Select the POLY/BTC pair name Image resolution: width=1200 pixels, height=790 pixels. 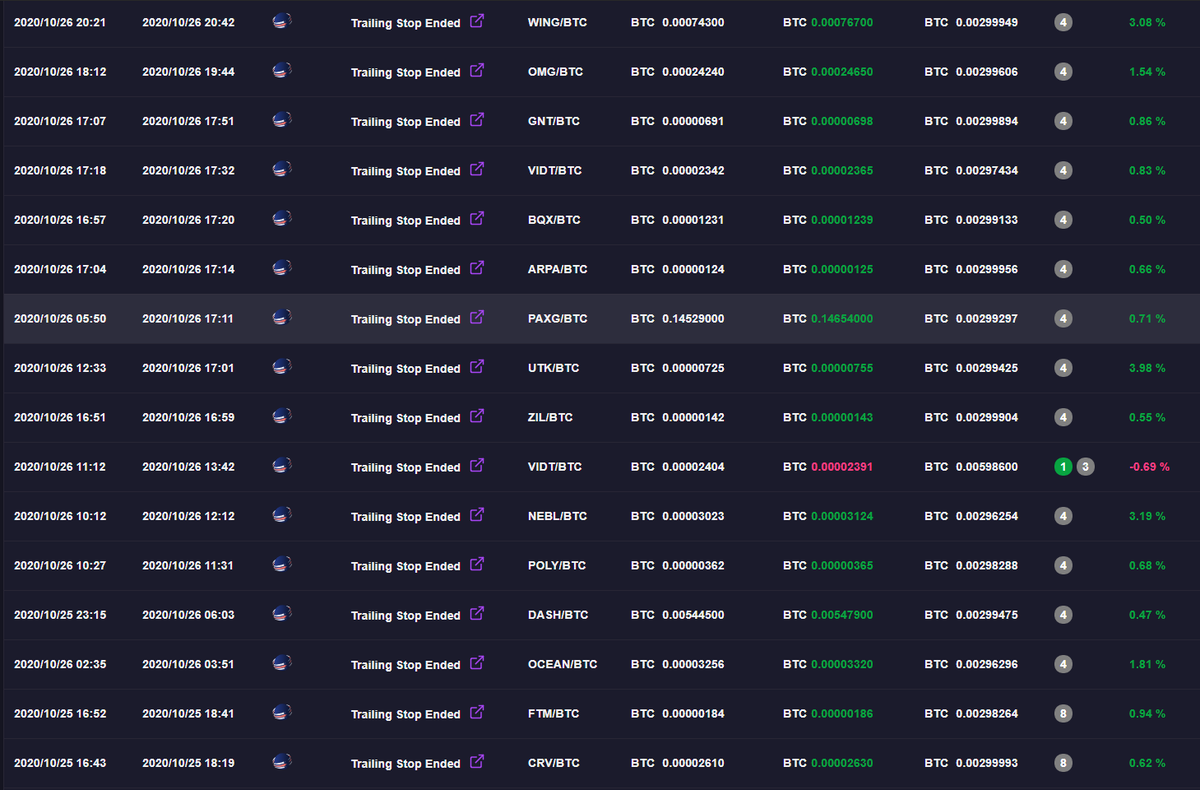[557, 565]
